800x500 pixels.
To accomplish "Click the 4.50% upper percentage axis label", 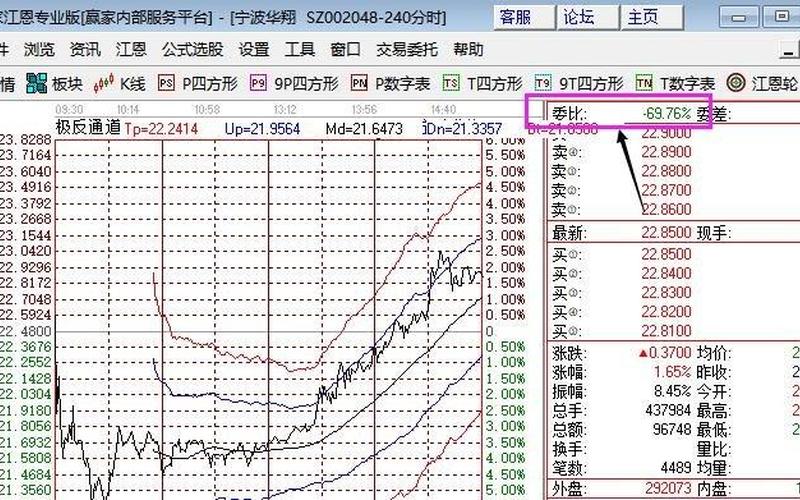I will [x=506, y=187].
